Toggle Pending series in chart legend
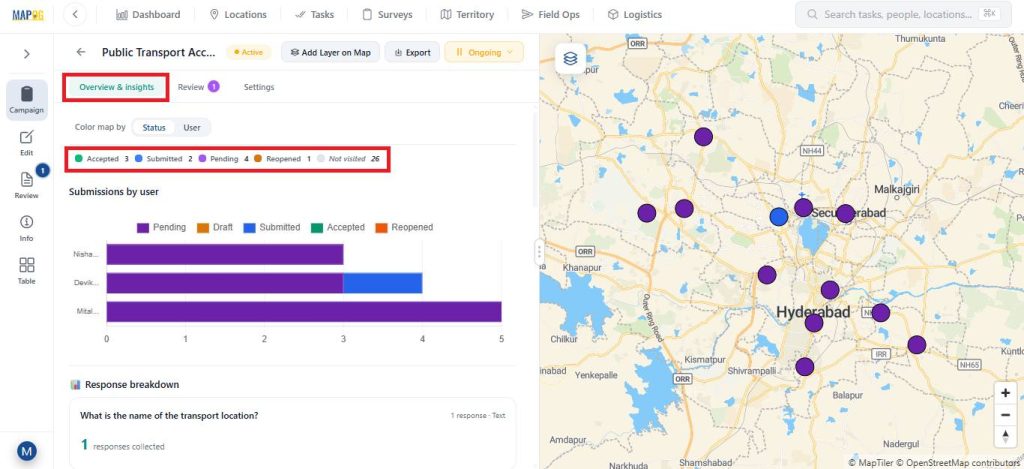Viewport: 1024px width, 469px height. pyautogui.click(x=161, y=227)
